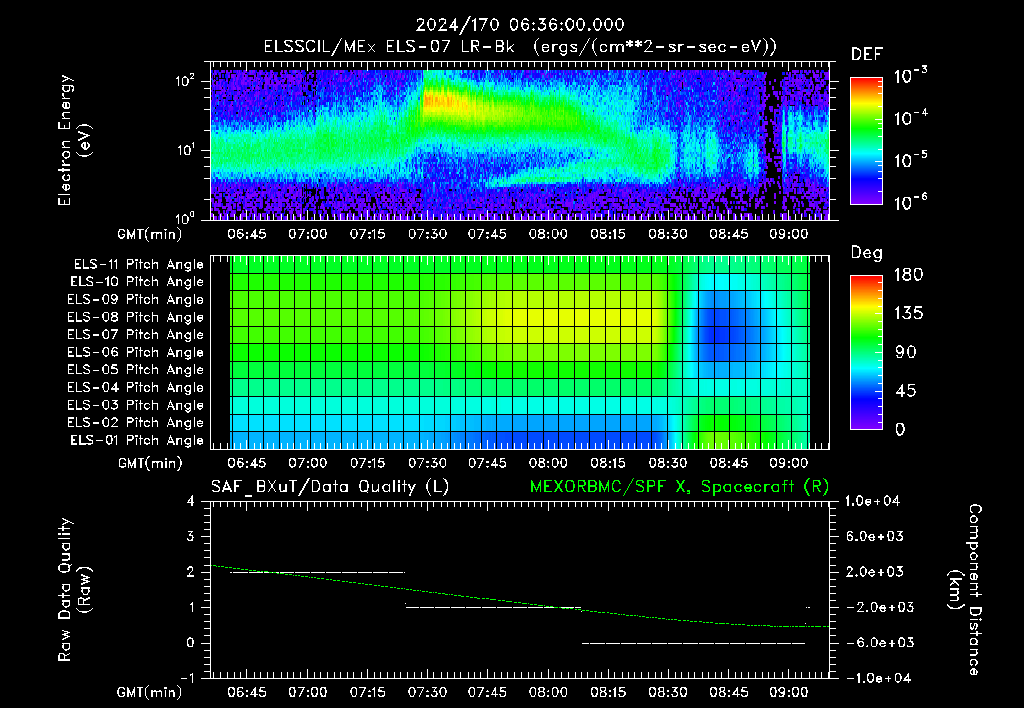
Task: Click the Deg pitch angle color bar
Action: [867, 352]
